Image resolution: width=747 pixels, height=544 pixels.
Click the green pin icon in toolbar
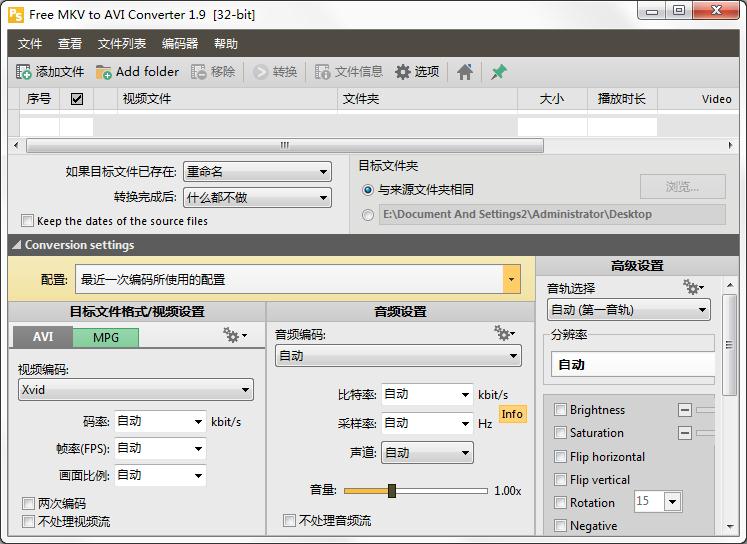click(499, 72)
